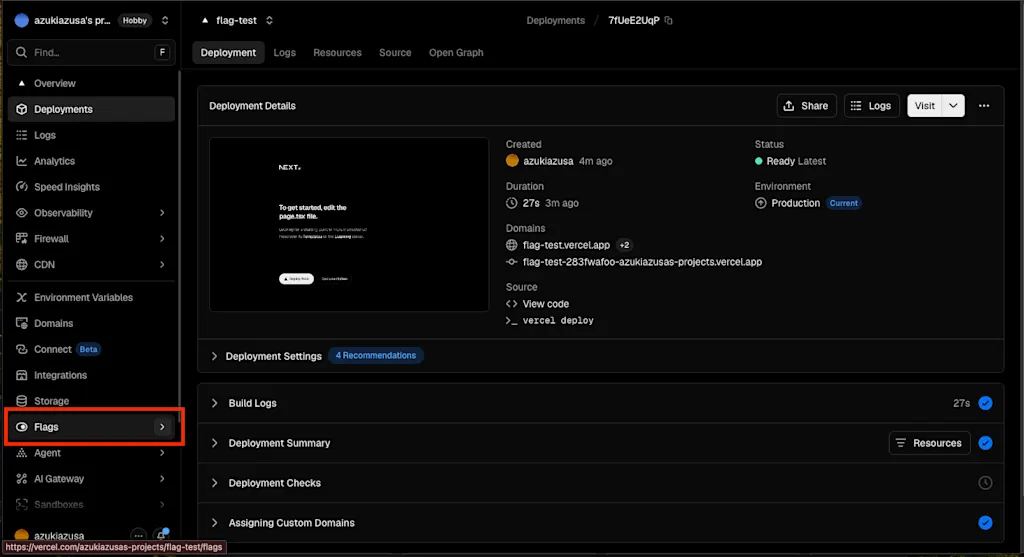Open the flag-test.vercel.app domain link
1024x557 pixels.
[x=566, y=245]
